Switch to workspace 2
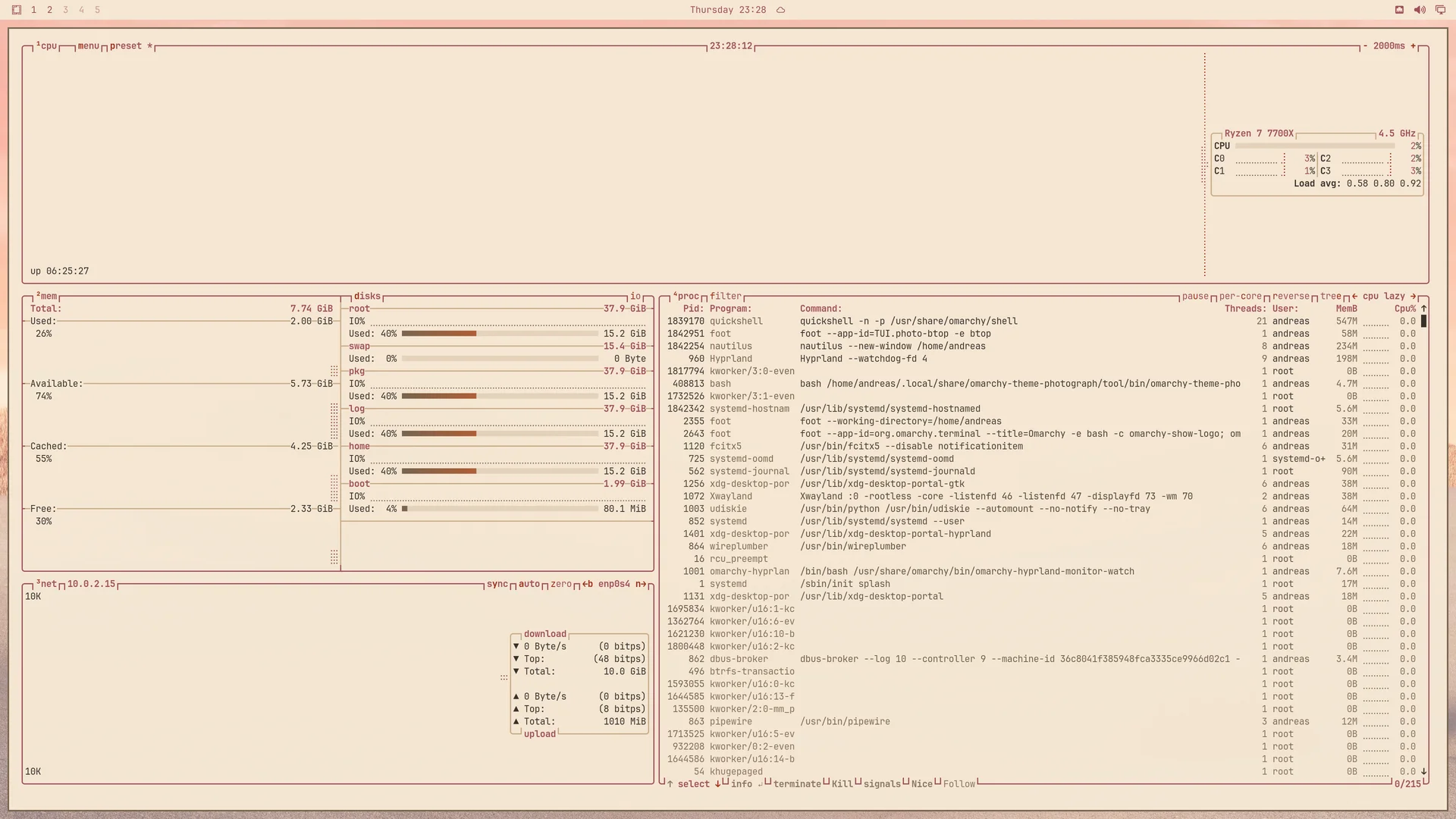Image resolution: width=1456 pixels, height=819 pixels. (x=49, y=10)
